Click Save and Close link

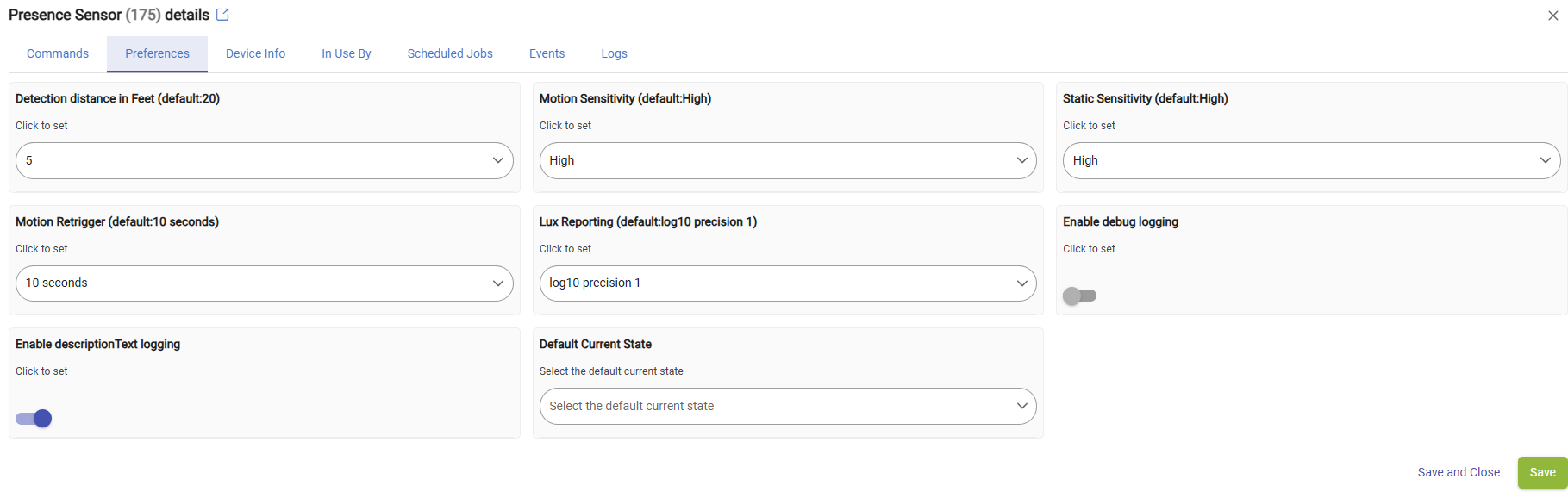click(1459, 472)
